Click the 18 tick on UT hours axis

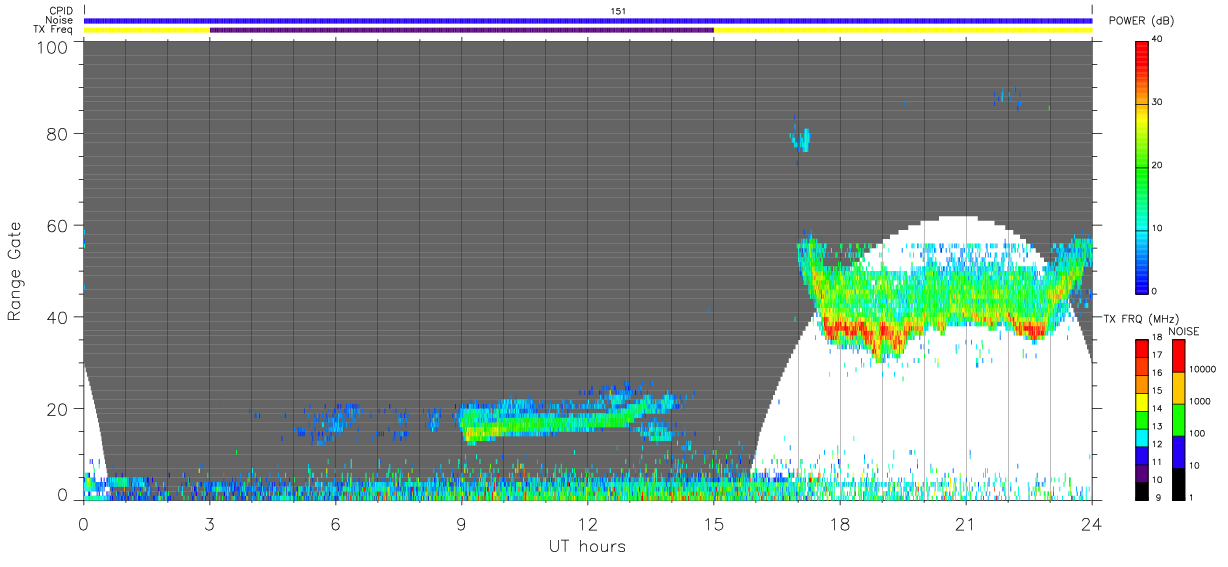coord(840,524)
